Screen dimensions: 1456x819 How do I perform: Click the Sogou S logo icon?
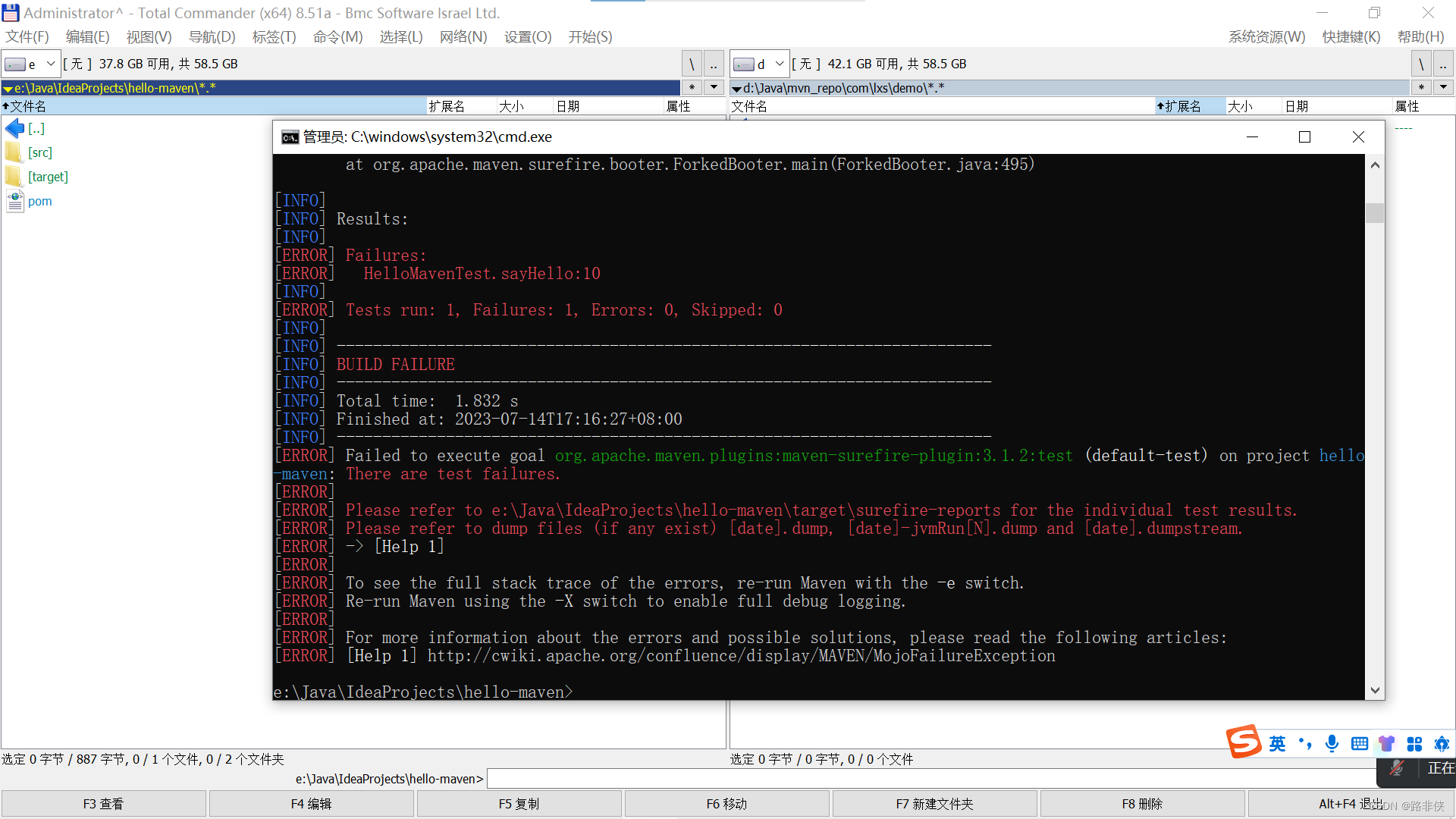click(1244, 742)
